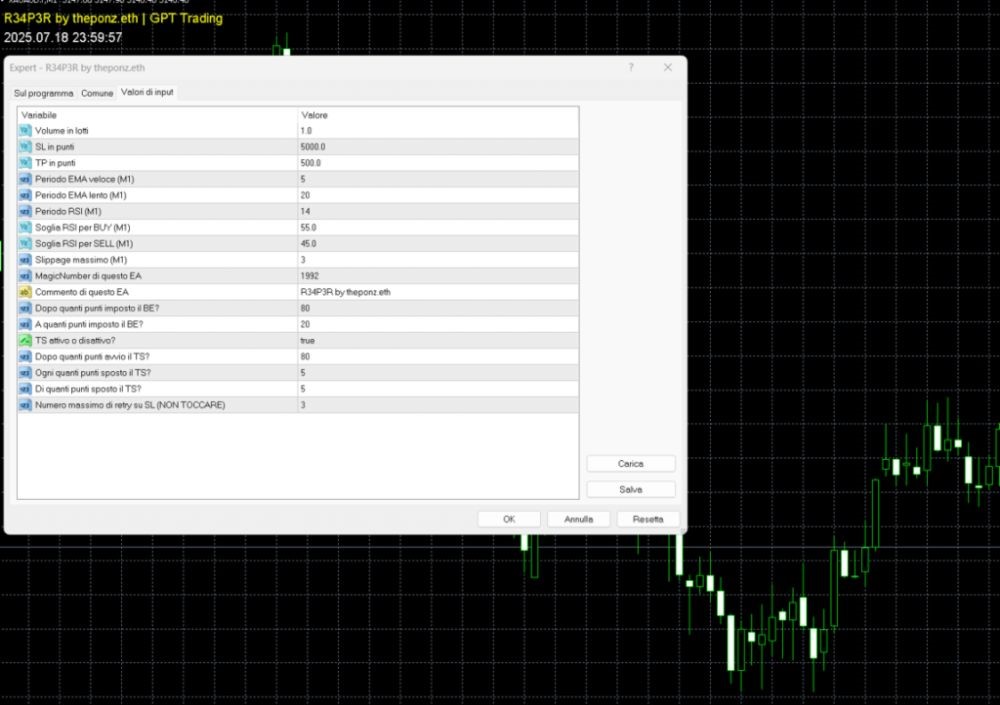Image resolution: width=1000 pixels, height=705 pixels.
Task: Switch to the Sul programma tab
Action: pos(43,93)
